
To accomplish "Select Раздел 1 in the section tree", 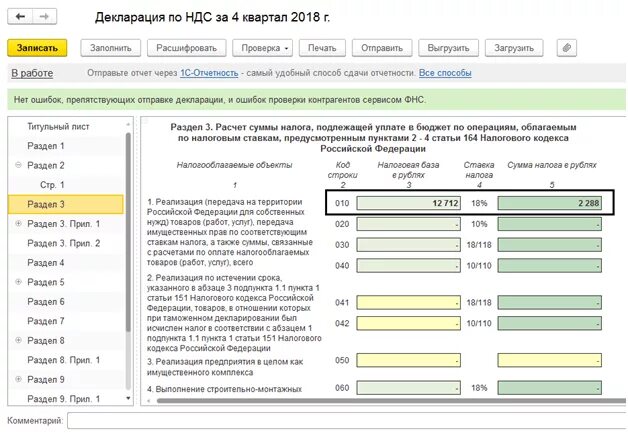I will [46, 146].
